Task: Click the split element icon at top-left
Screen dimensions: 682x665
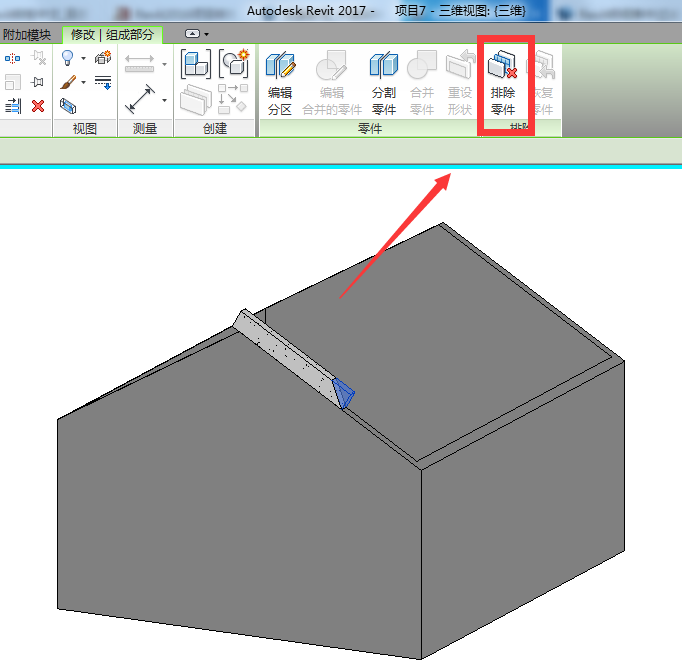Action: pos(13,59)
